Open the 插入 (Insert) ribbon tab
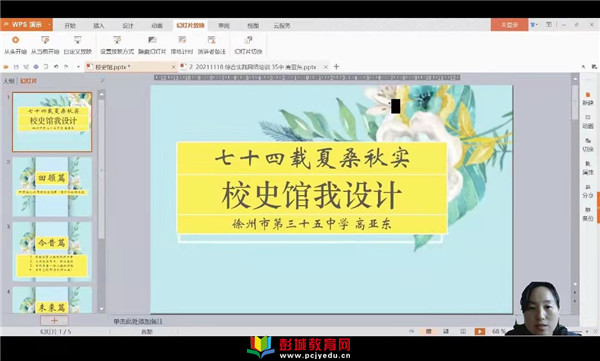The image size is (600, 361). [99, 26]
